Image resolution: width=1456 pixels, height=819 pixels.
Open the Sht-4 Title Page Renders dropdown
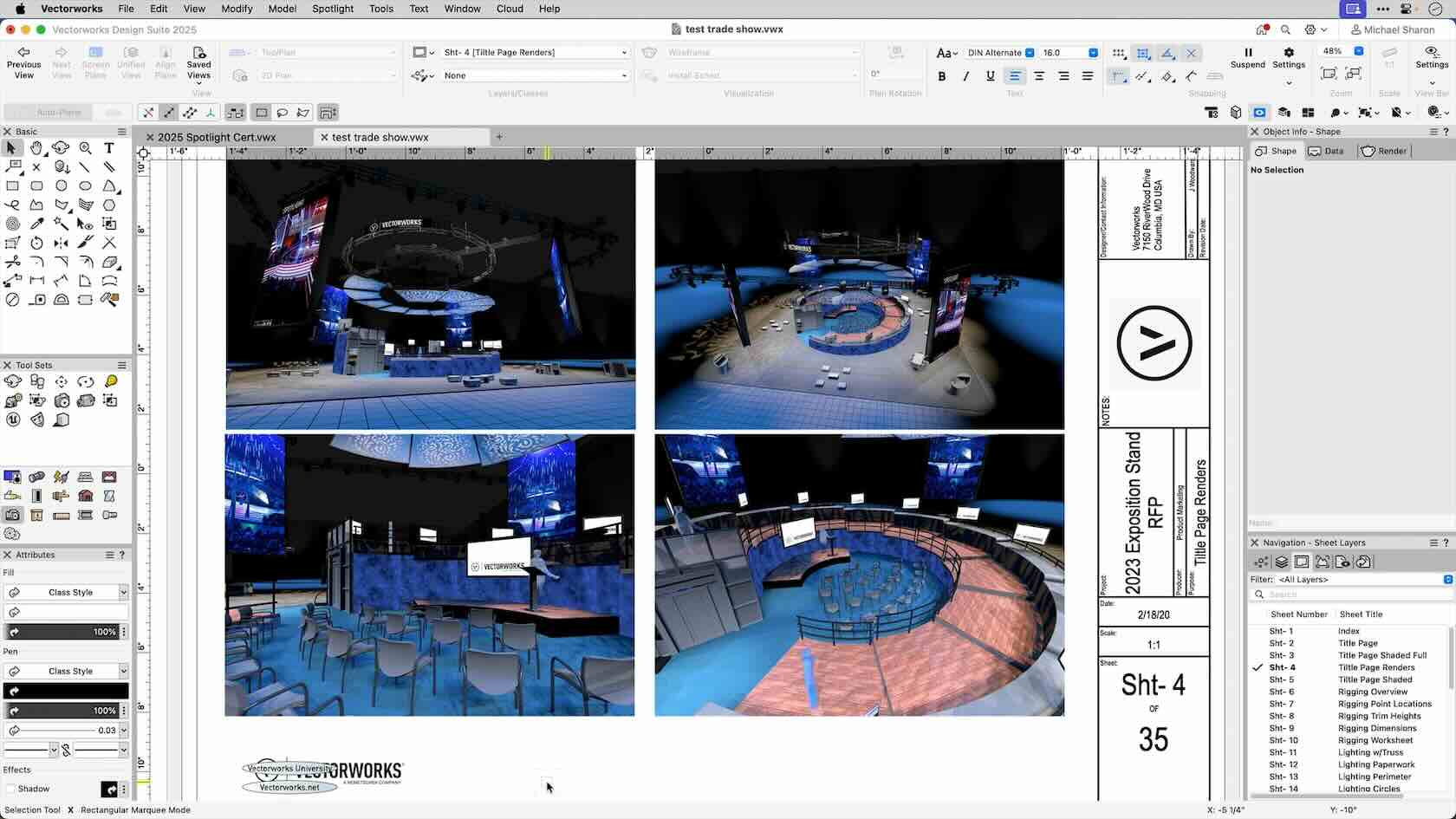tap(535, 52)
